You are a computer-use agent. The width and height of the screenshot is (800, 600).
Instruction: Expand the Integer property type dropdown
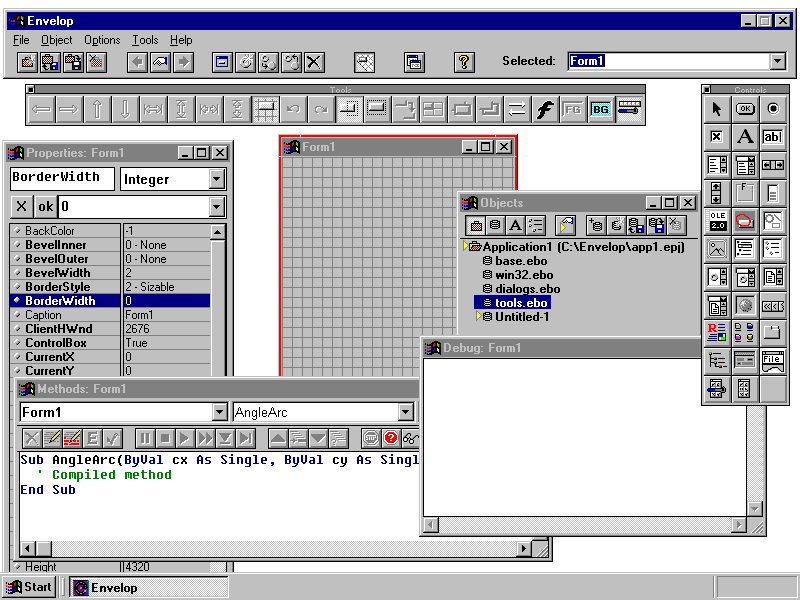point(217,180)
